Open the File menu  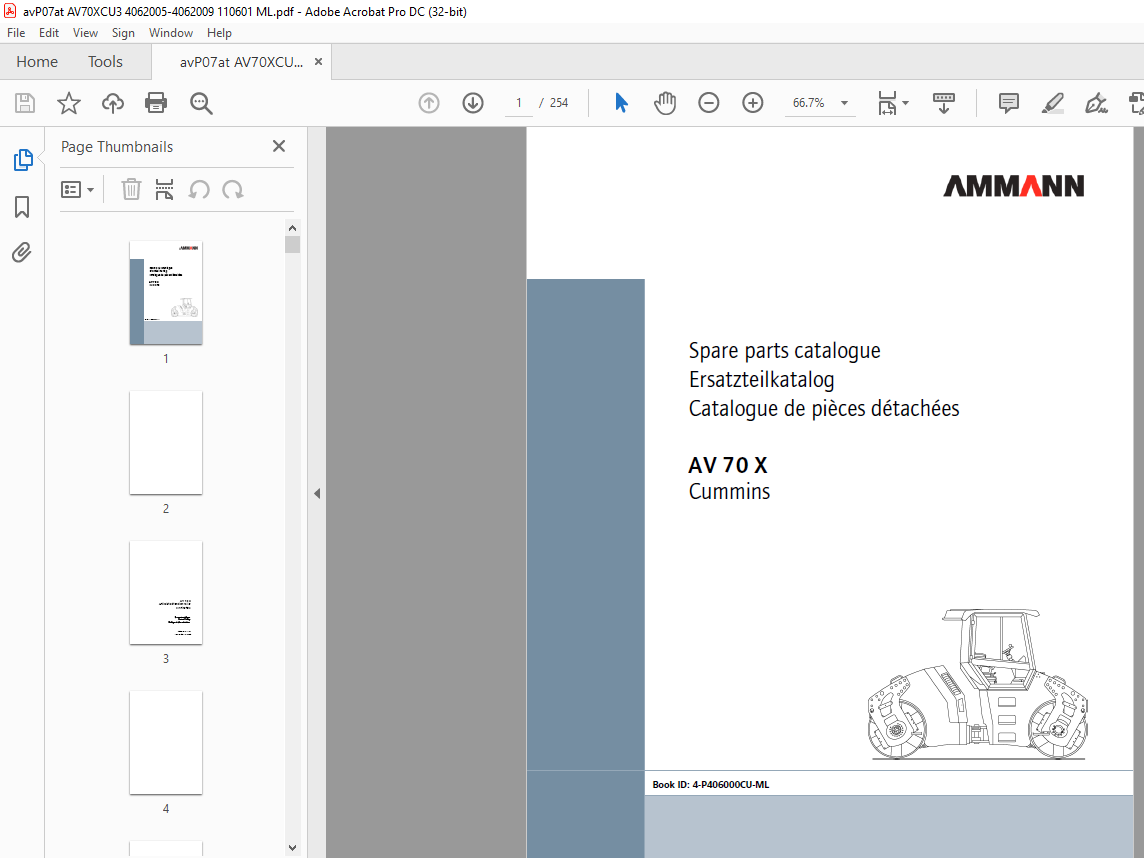click(x=16, y=33)
